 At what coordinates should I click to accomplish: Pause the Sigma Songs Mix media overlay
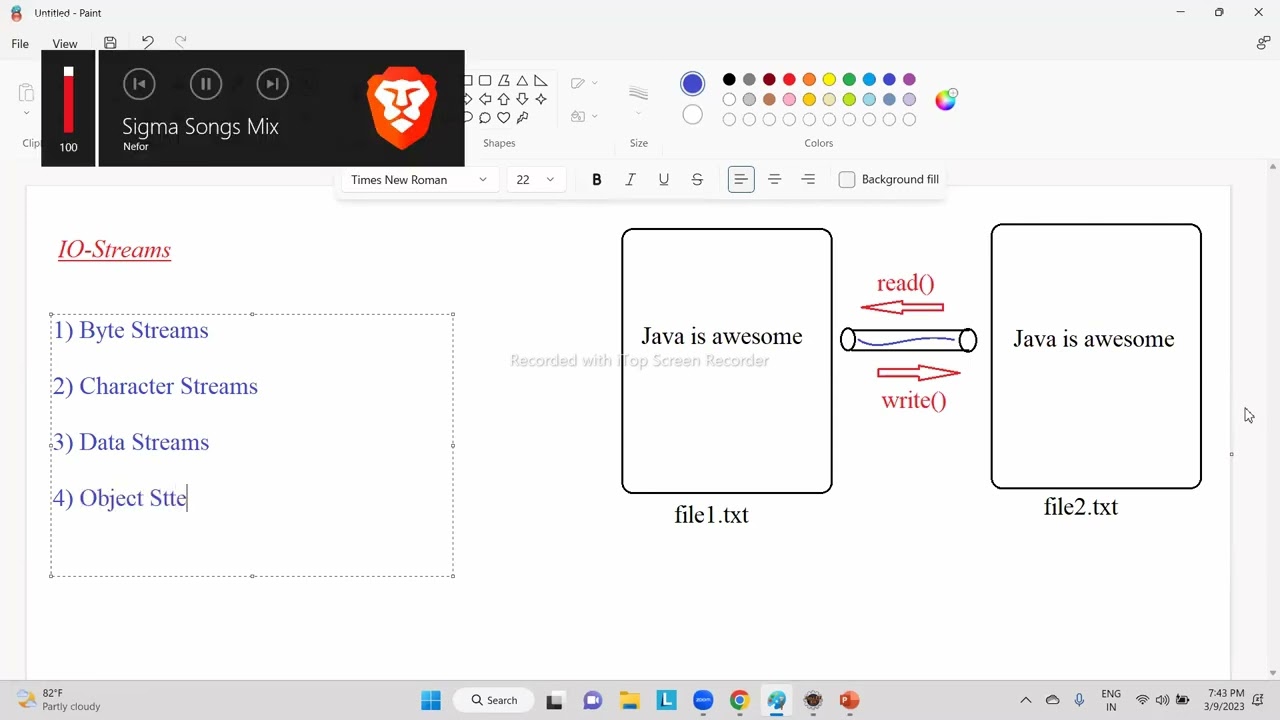206,84
